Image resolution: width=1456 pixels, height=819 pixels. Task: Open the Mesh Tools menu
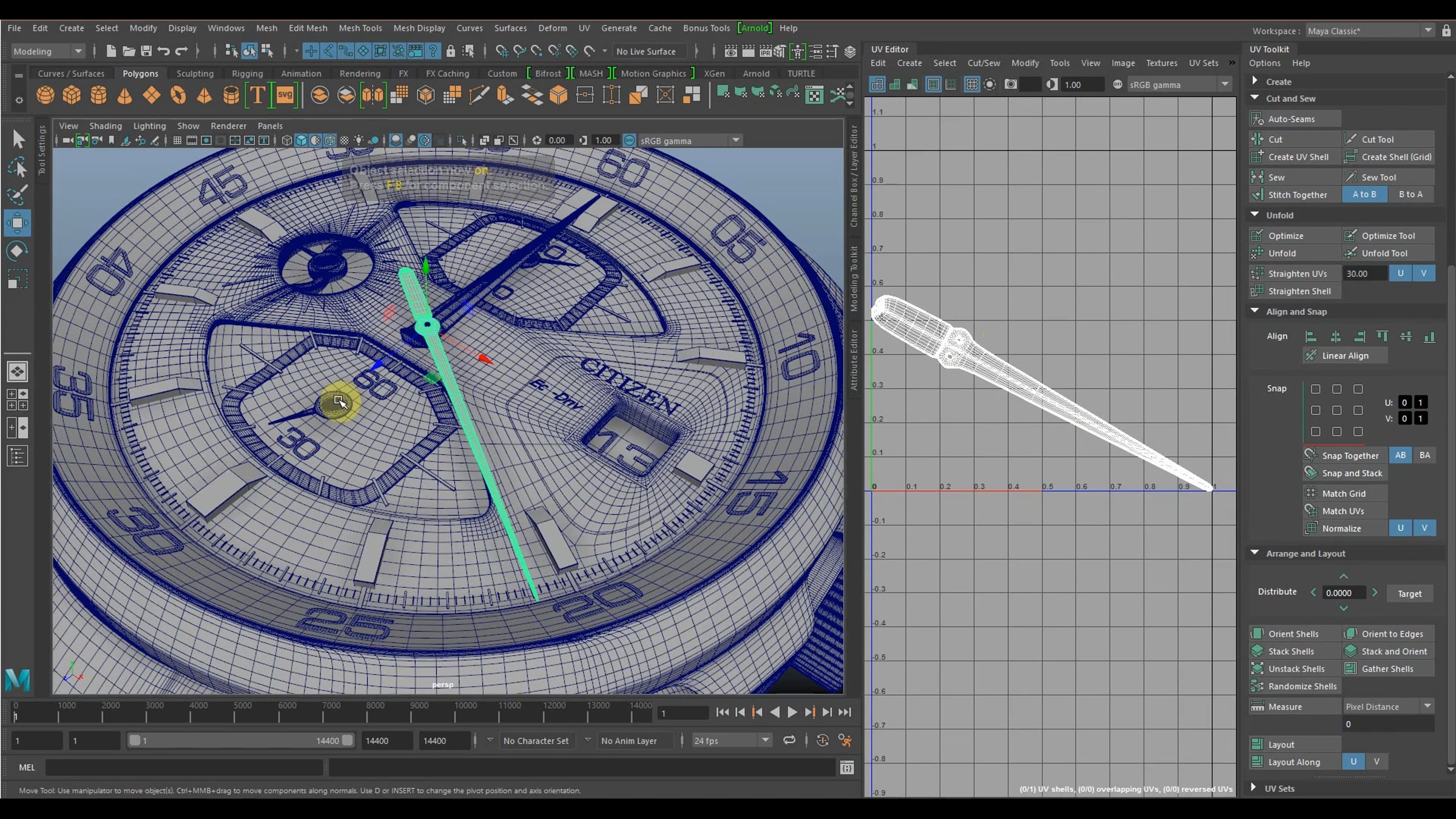360,28
